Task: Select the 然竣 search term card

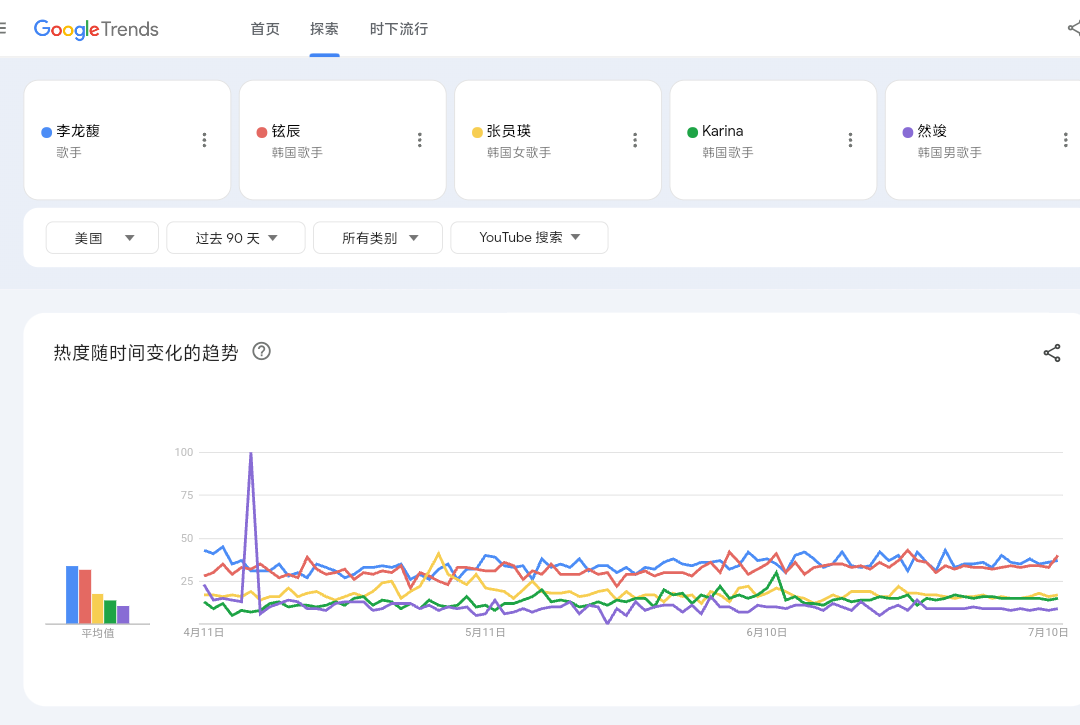Action: [983, 140]
